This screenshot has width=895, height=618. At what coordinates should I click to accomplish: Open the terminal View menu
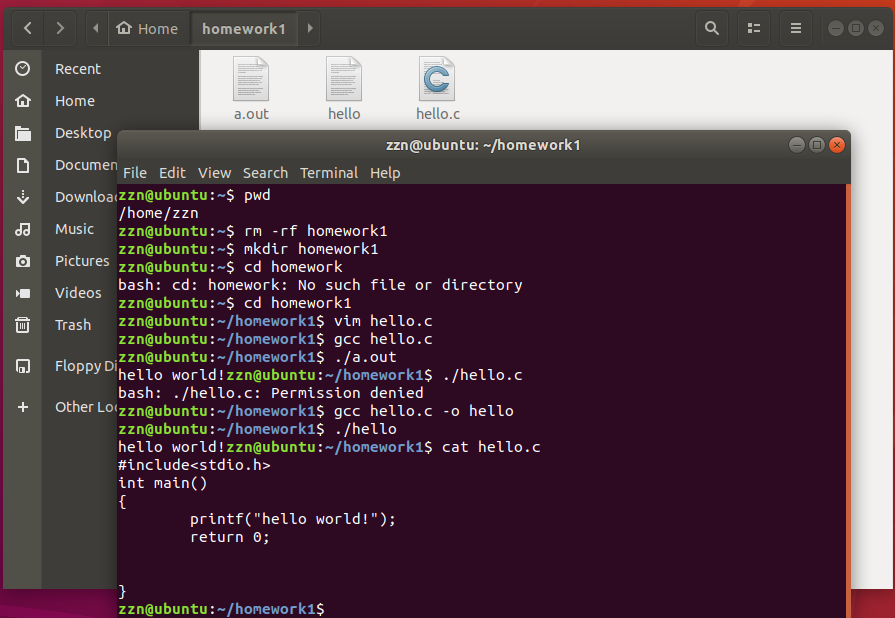click(x=215, y=173)
